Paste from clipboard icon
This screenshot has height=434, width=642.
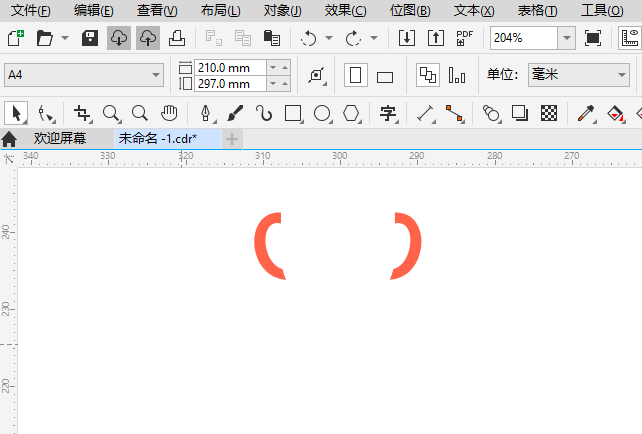(272, 38)
